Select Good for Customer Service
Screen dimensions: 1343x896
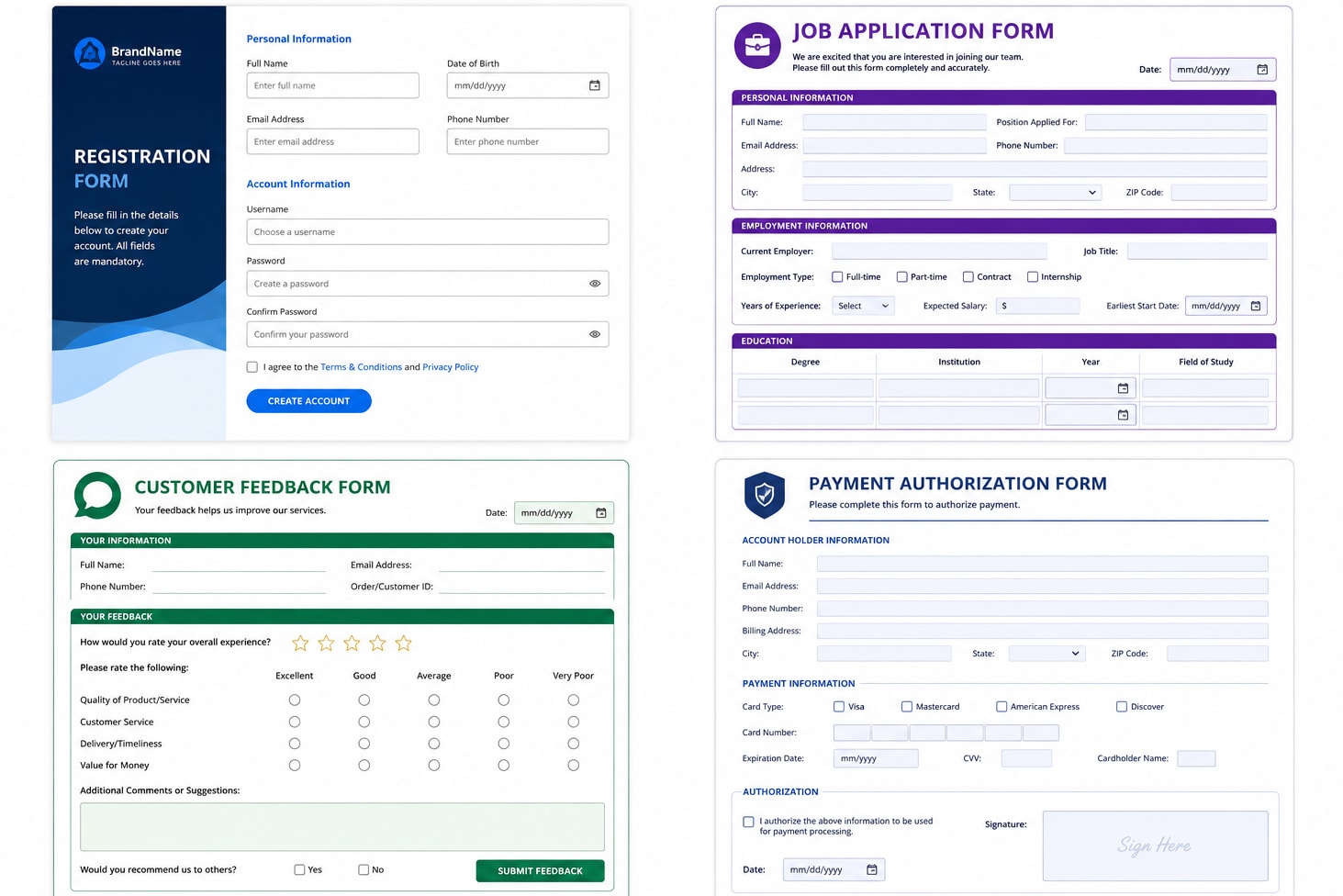364,722
